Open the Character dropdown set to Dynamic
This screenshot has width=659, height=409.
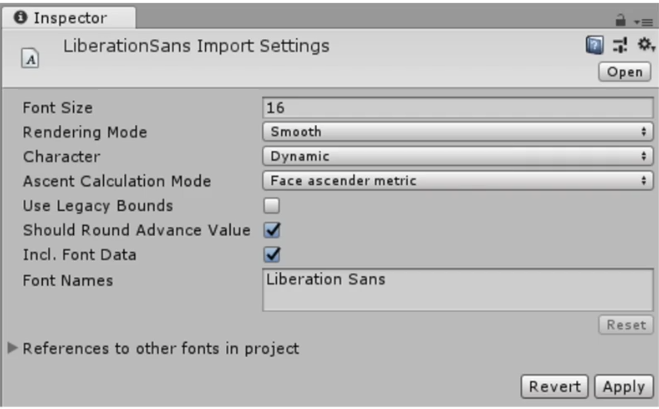(457, 157)
